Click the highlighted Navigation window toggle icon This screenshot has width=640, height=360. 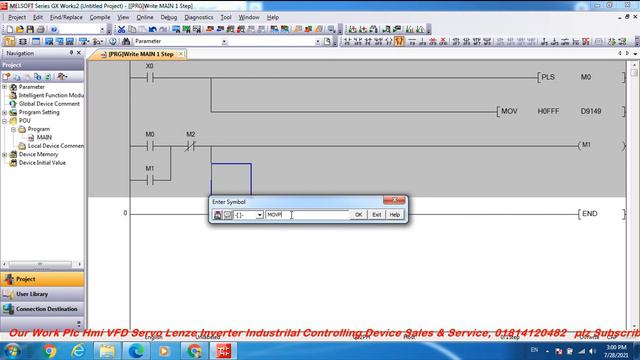click(x=9, y=42)
